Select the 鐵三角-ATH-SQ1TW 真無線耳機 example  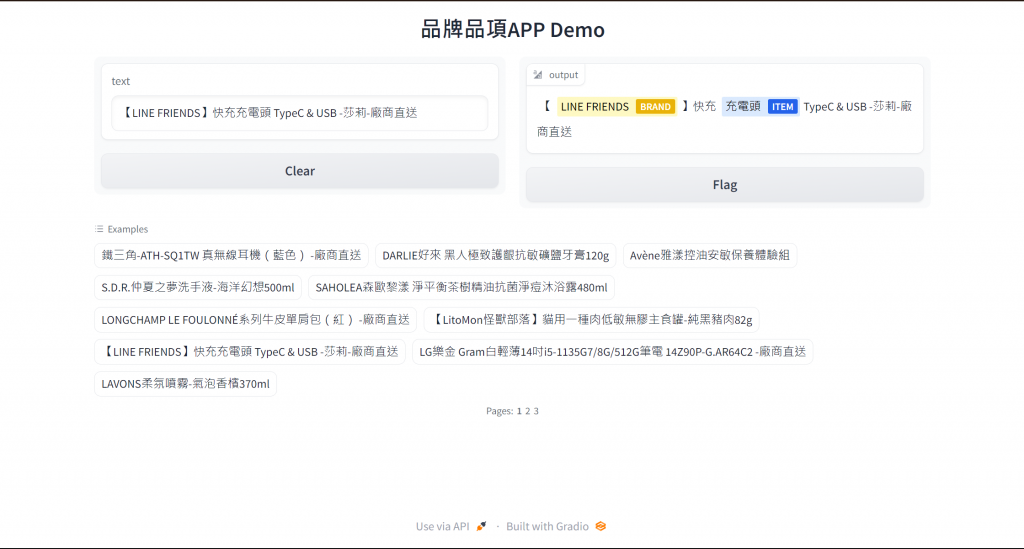(231, 255)
